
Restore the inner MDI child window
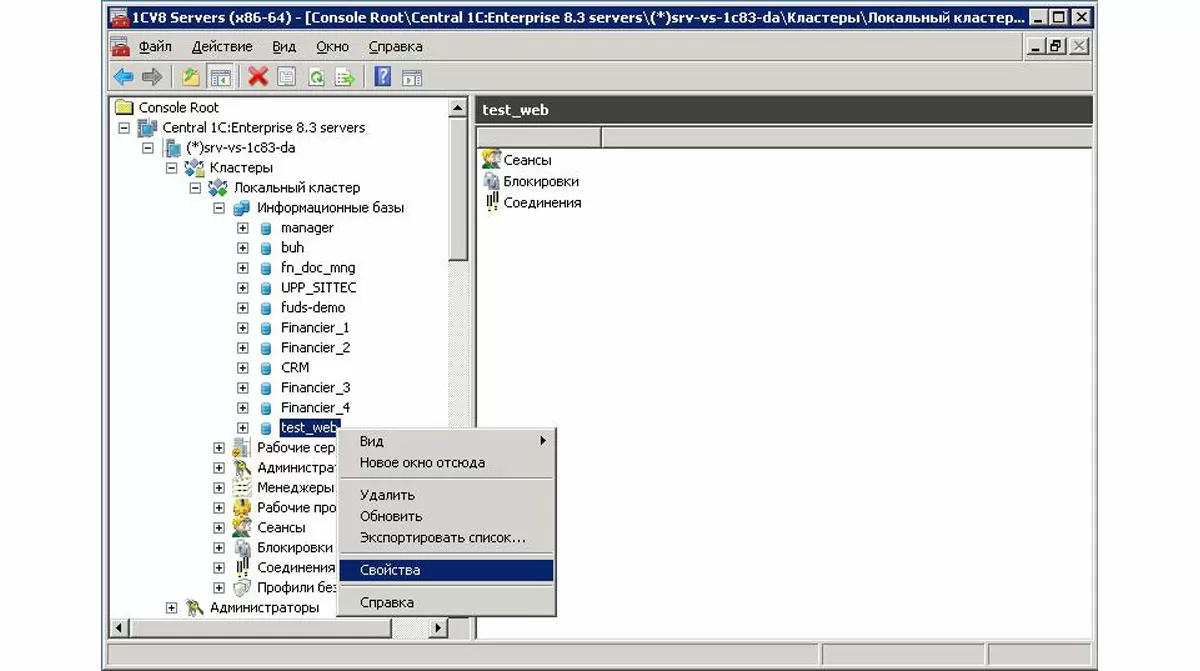pyautogui.click(x=1056, y=46)
